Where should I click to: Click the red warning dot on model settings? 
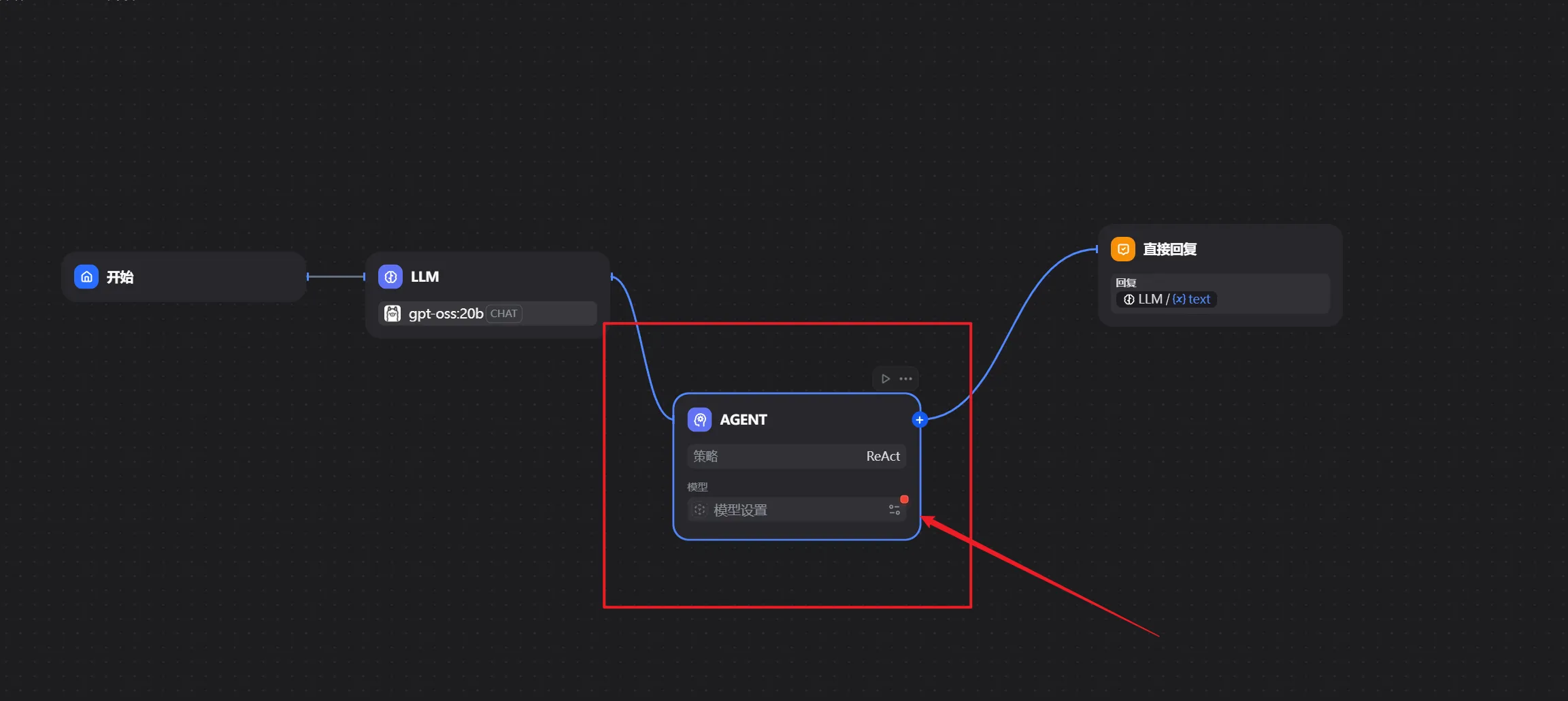[x=904, y=500]
